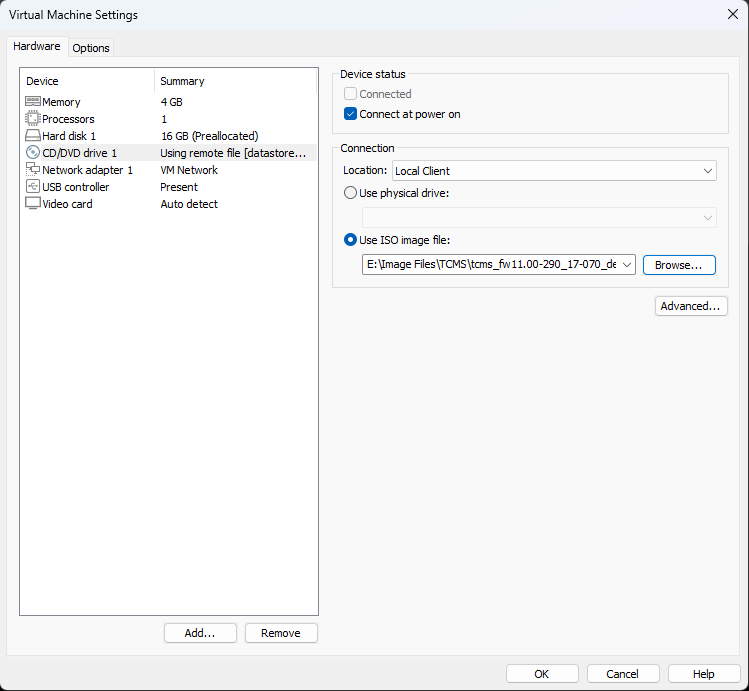Click the Summary column header

click(x=182, y=81)
